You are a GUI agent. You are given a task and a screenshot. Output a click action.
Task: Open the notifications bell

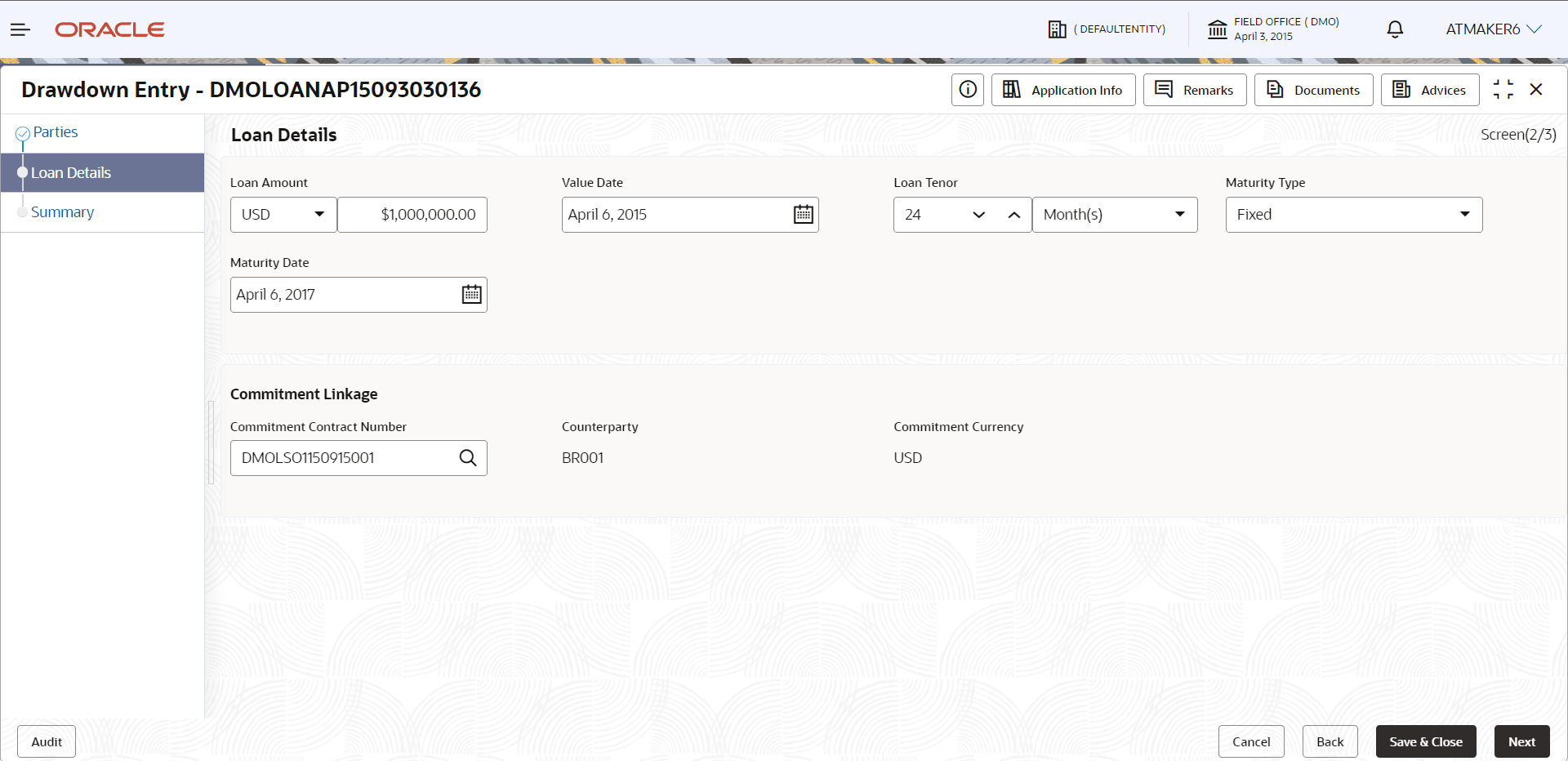click(1395, 29)
